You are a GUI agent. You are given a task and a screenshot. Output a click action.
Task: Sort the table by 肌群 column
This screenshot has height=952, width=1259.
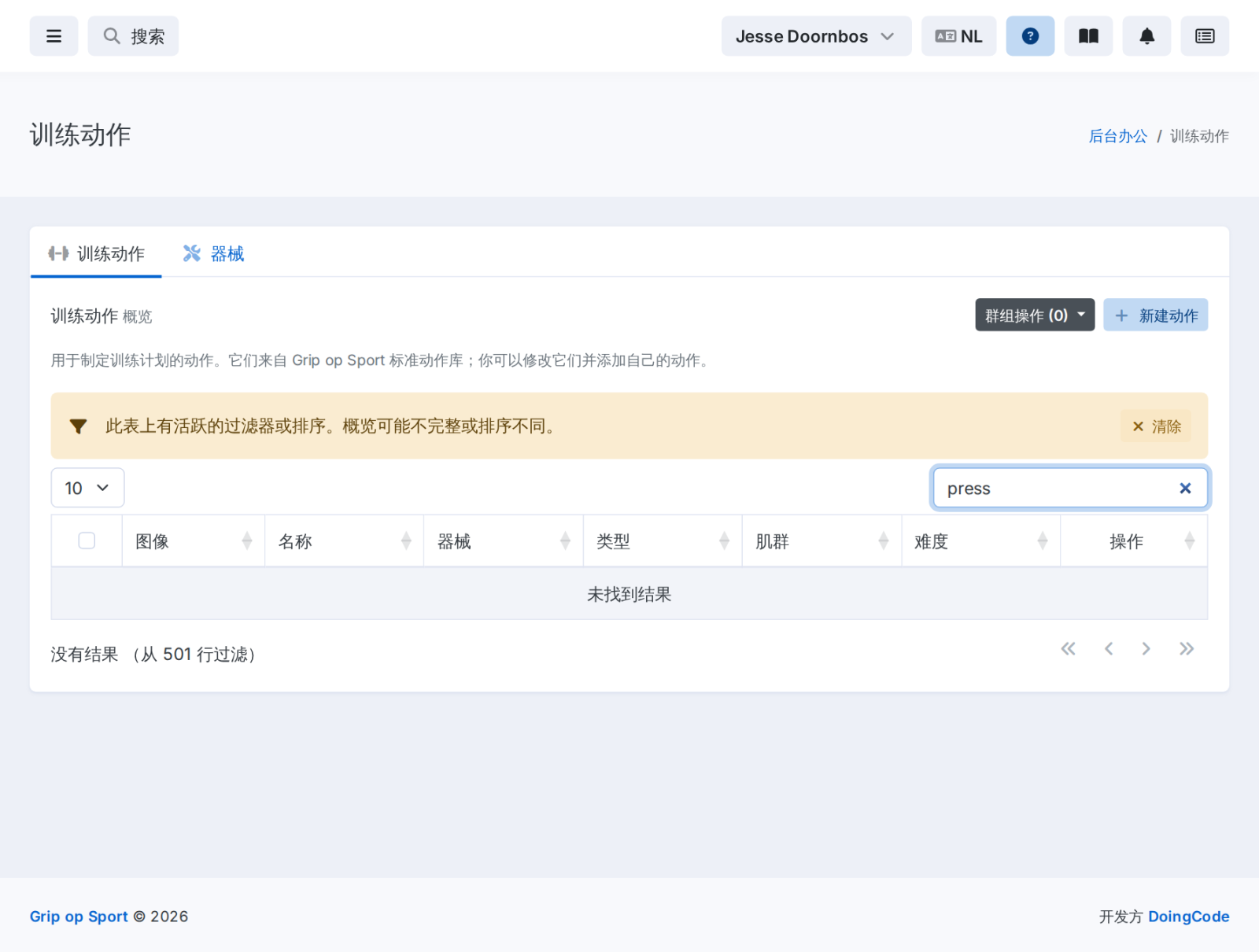tap(821, 541)
